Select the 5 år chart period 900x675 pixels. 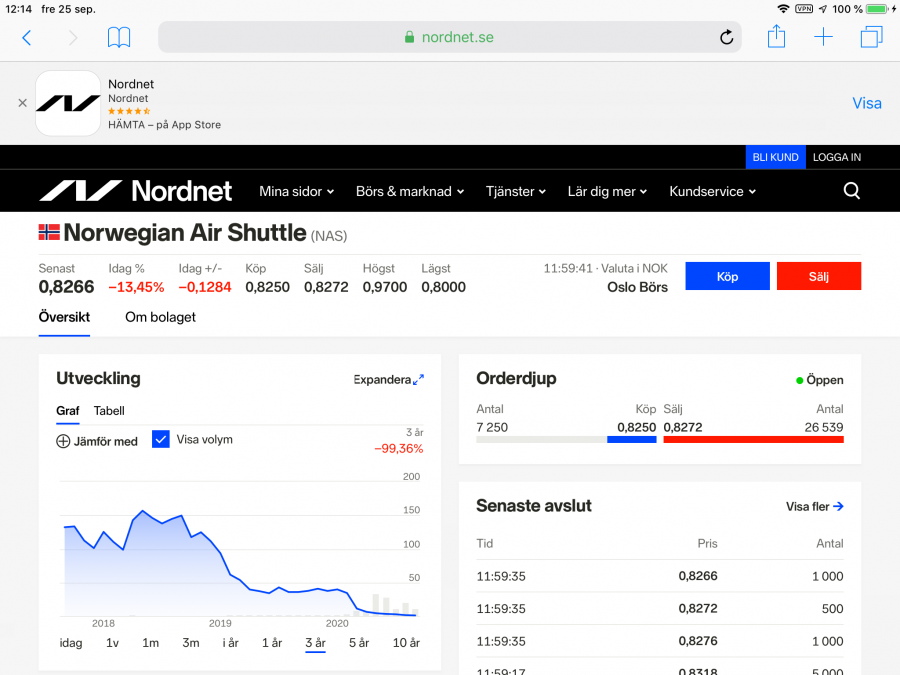(x=359, y=643)
